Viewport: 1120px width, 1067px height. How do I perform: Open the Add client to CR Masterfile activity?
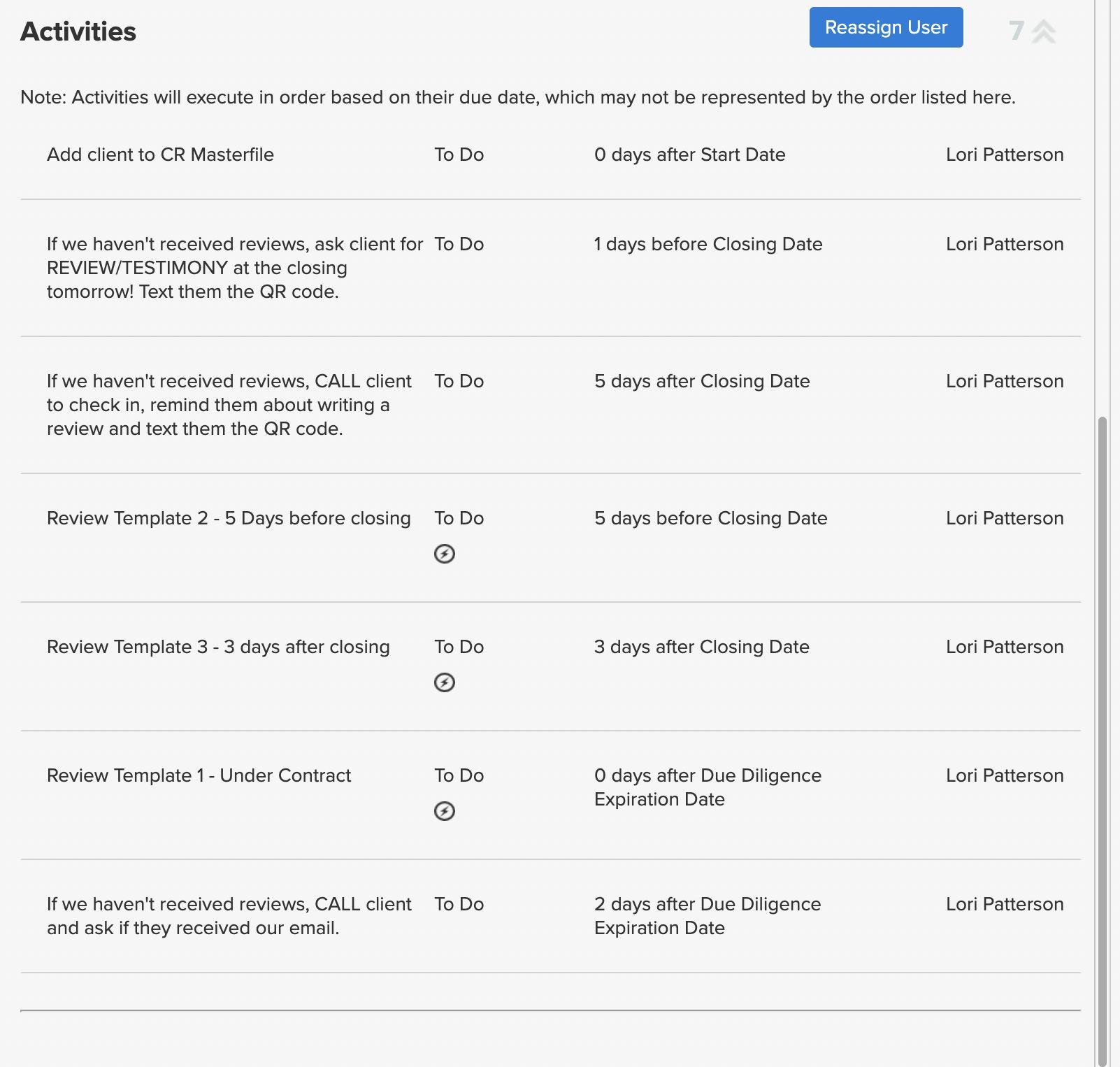coord(160,155)
